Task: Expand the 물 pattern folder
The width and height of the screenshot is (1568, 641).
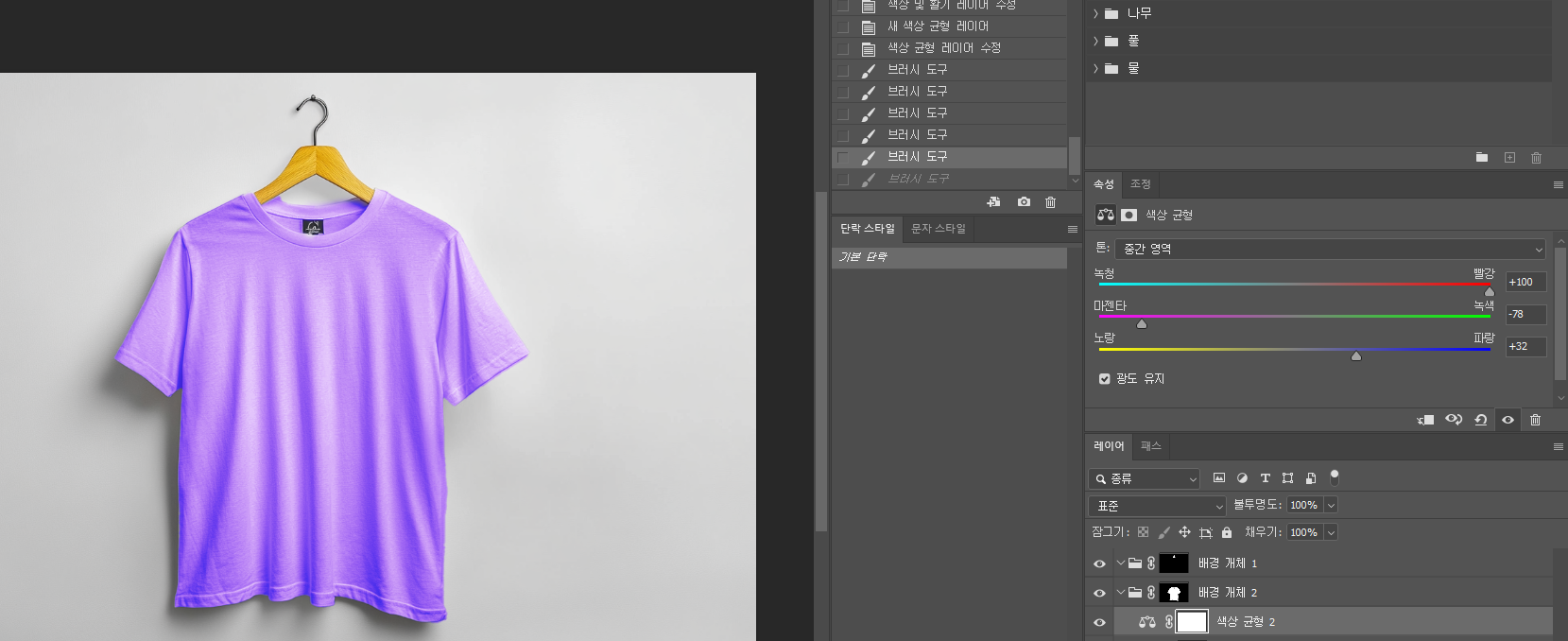Action: pos(1095,68)
